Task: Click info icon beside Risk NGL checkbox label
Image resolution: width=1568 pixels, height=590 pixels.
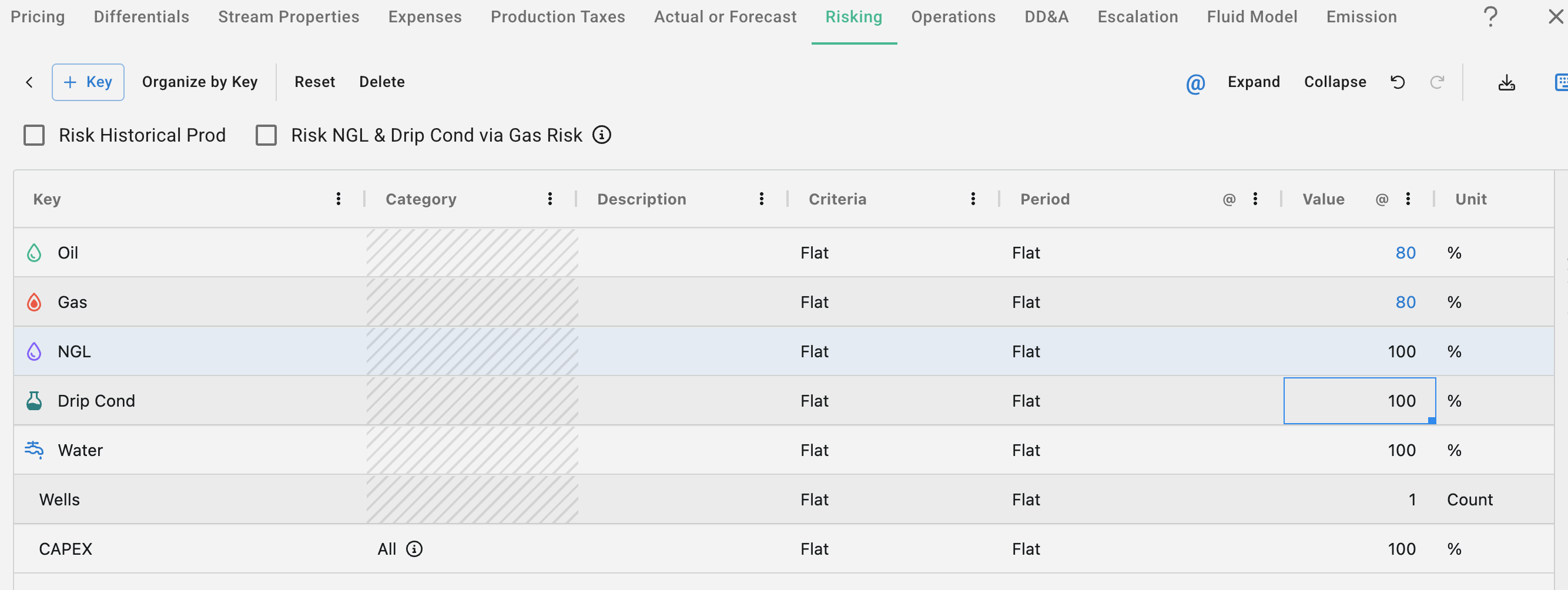Action: point(601,135)
